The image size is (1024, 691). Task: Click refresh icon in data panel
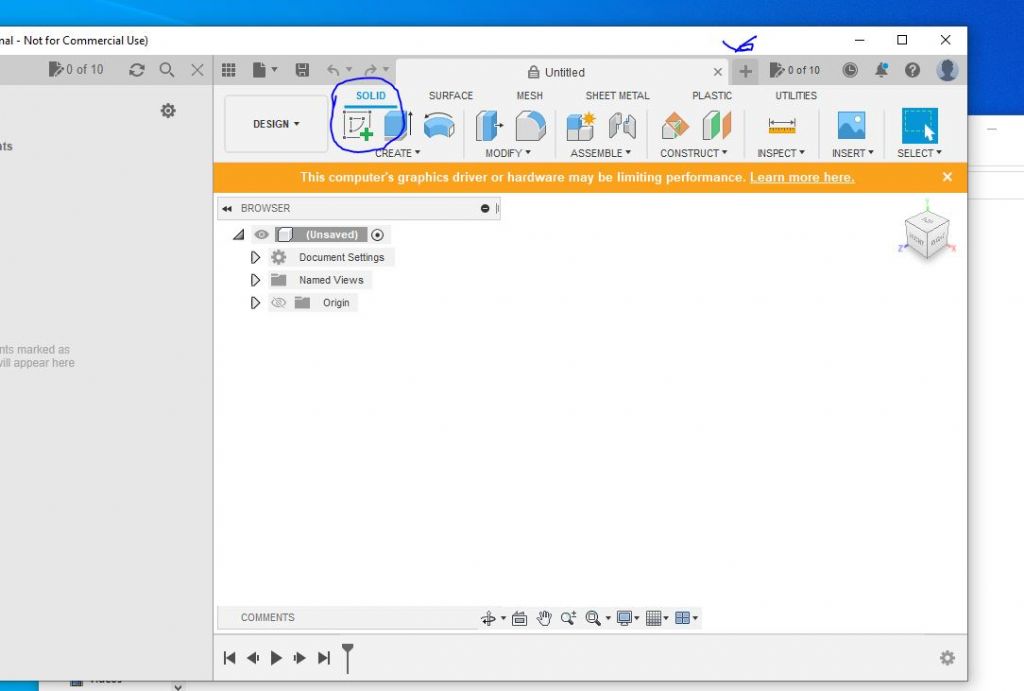[136, 70]
